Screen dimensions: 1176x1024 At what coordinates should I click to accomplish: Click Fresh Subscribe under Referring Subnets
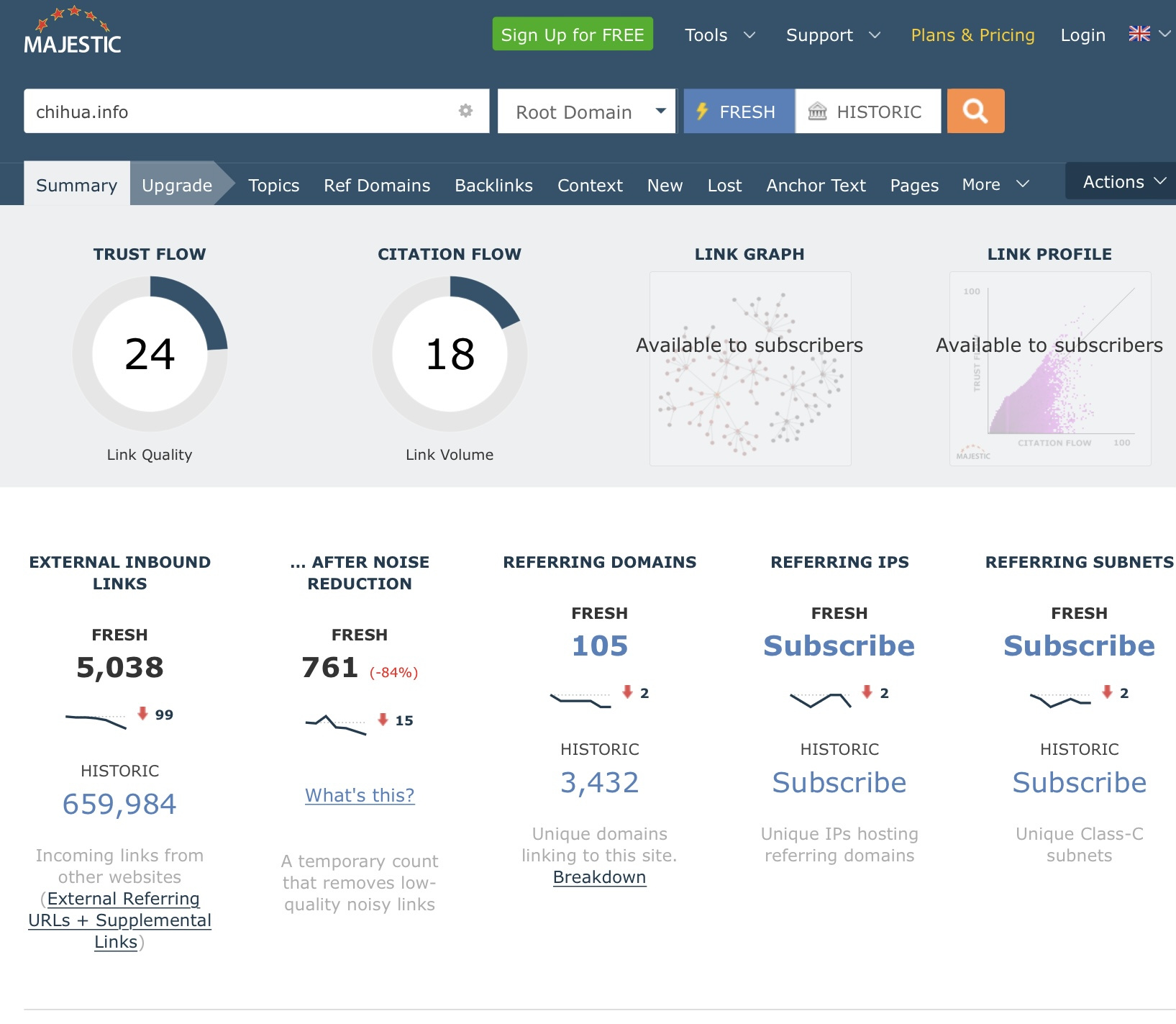(x=1079, y=645)
